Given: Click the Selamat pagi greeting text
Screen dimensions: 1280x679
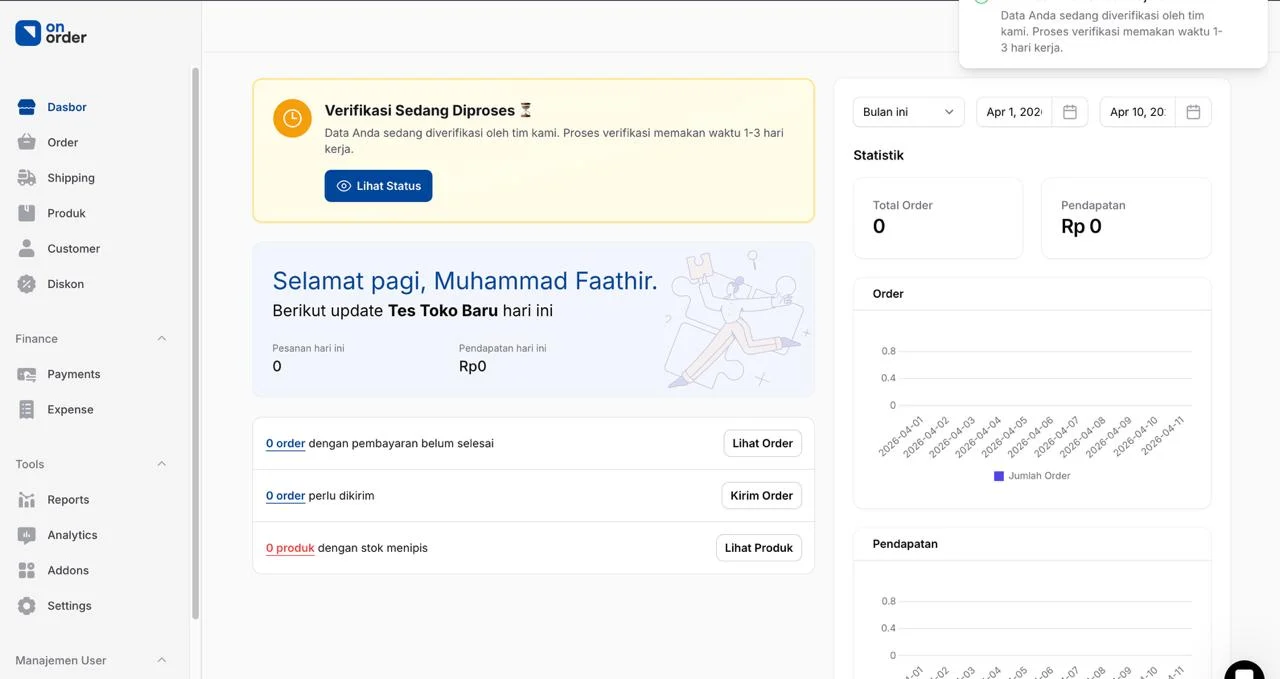Looking at the screenshot, I should coord(465,280).
